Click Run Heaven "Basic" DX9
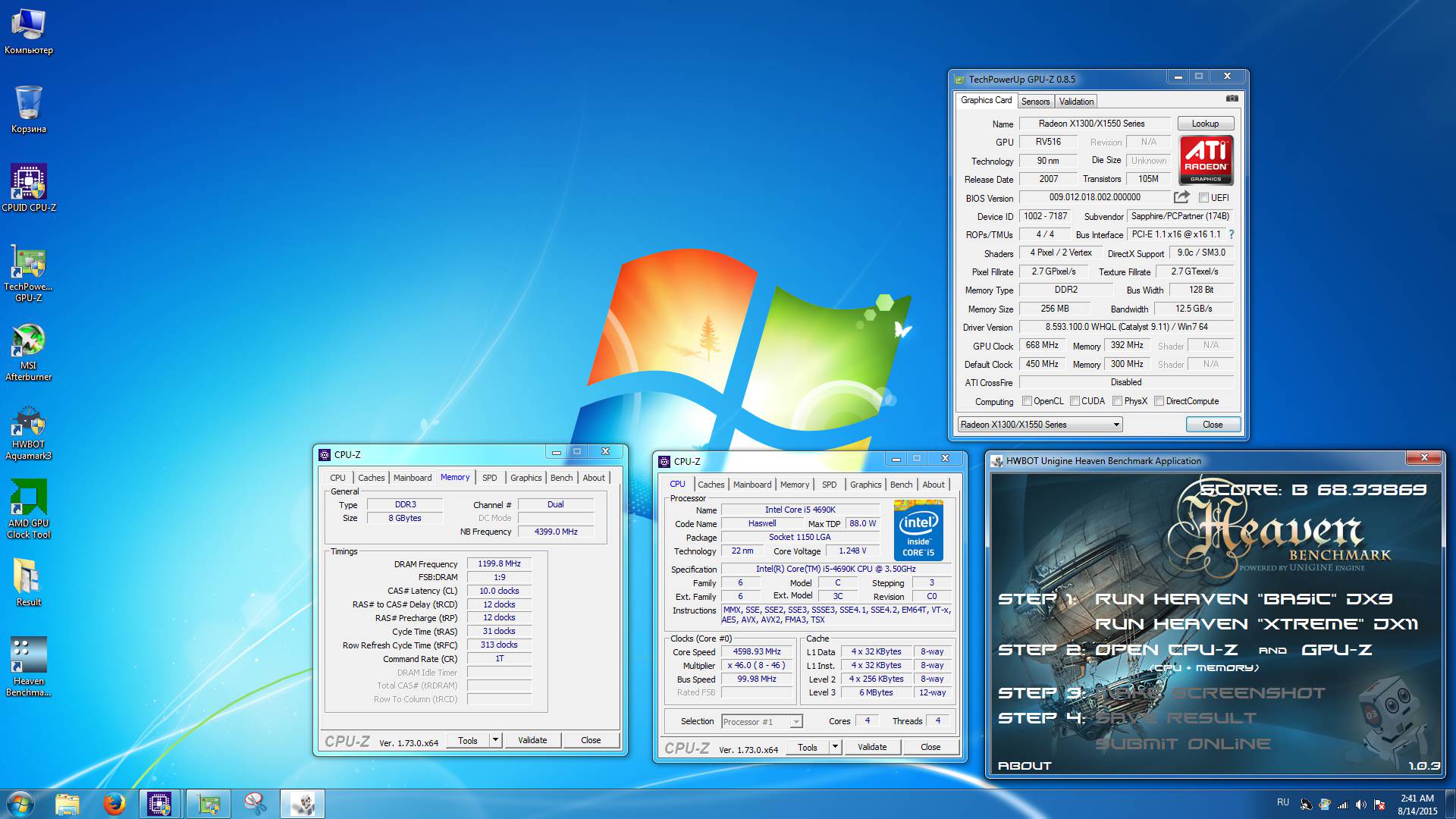Screen dimensions: 1456x819 click(1244, 599)
